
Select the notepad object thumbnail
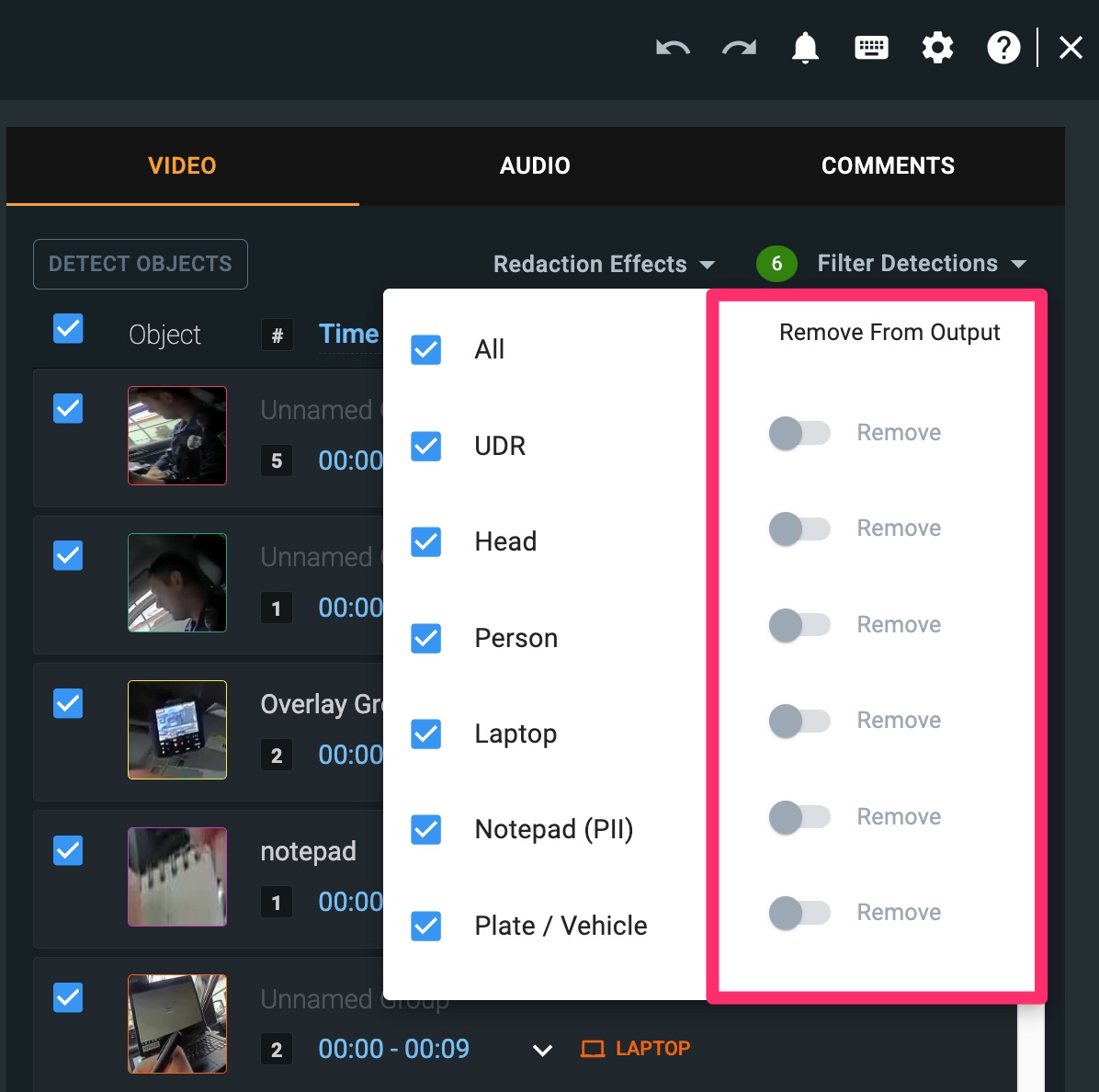pyautogui.click(x=177, y=877)
